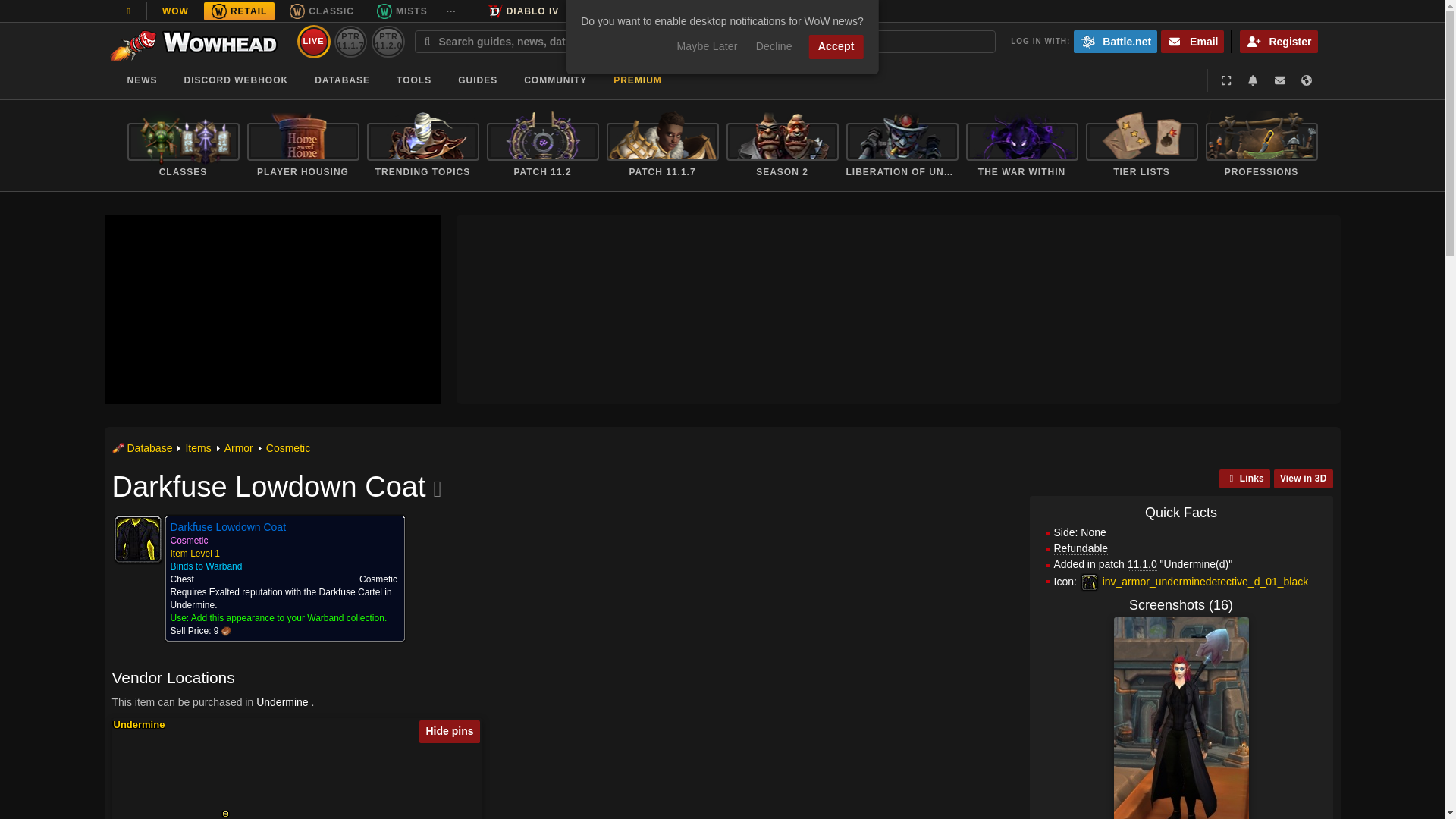
Task: Select the Mists game version
Action: pyautogui.click(x=402, y=11)
